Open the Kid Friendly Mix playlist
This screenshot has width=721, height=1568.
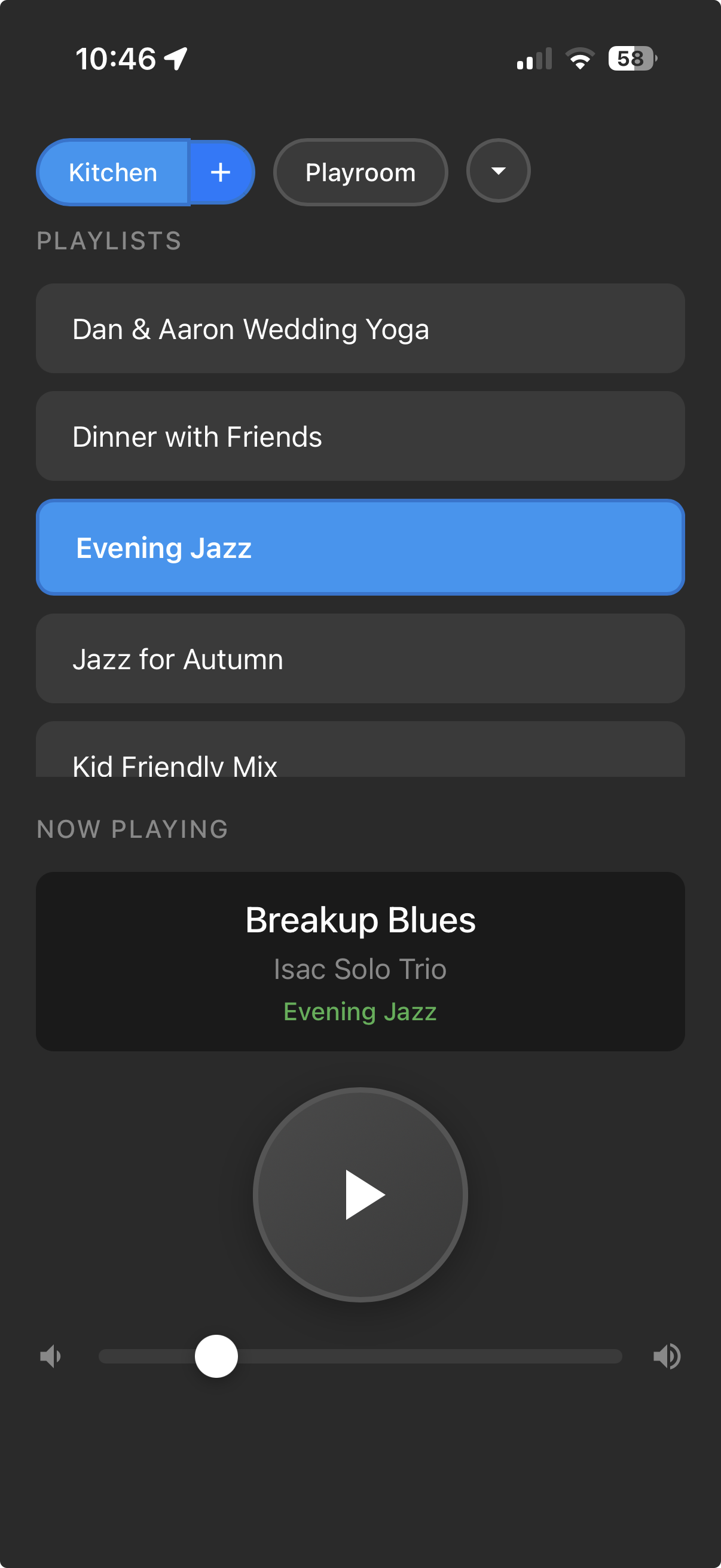click(x=360, y=755)
